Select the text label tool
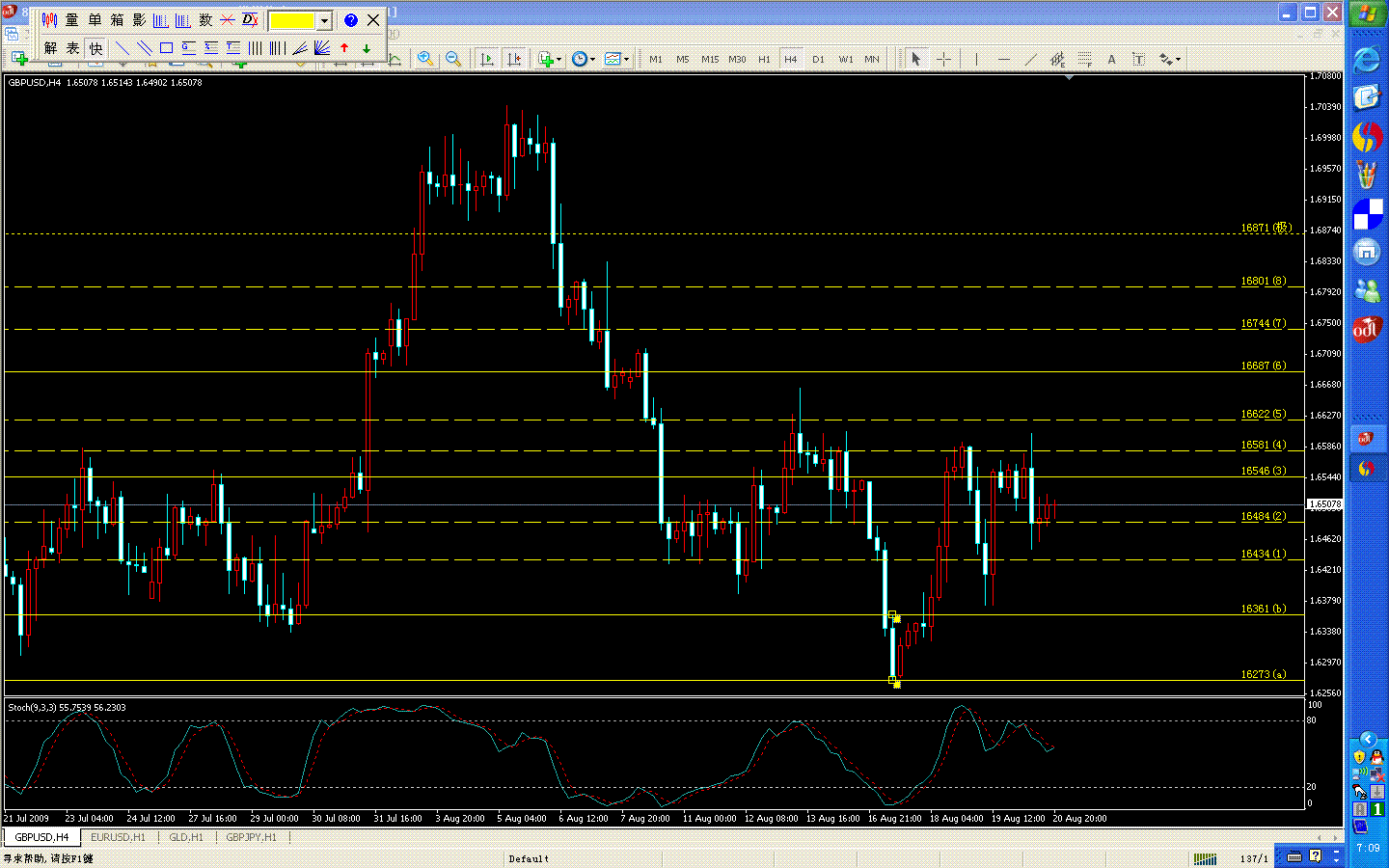The width and height of the screenshot is (1389, 868). pyautogui.click(x=1138, y=59)
